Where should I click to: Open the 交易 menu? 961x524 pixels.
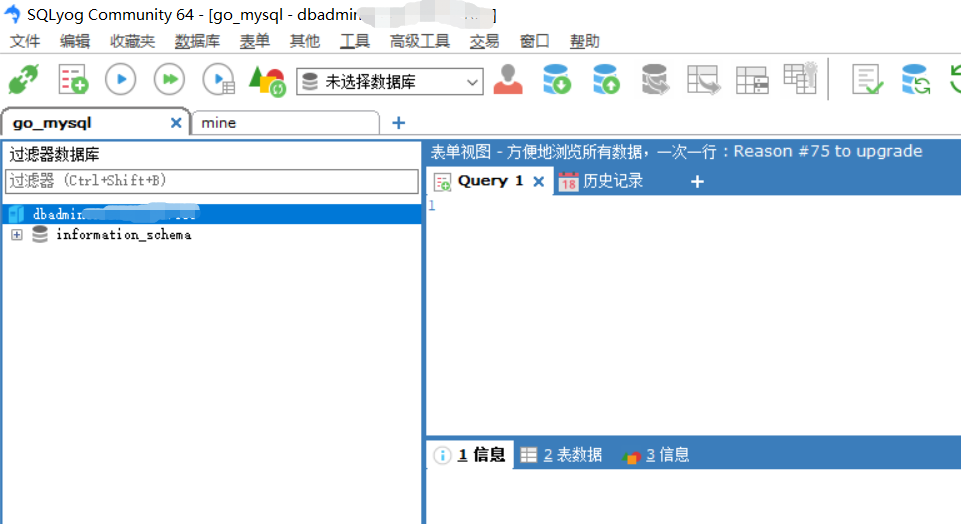[484, 41]
